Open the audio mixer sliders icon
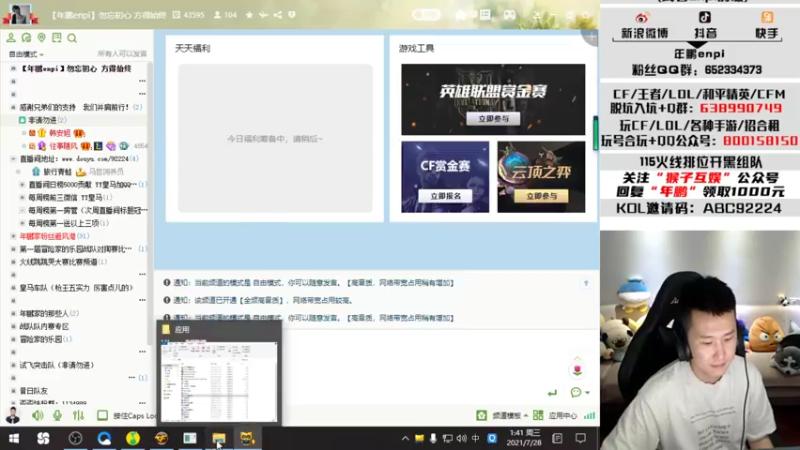Image resolution: width=800 pixels, height=450 pixels. pos(78,415)
